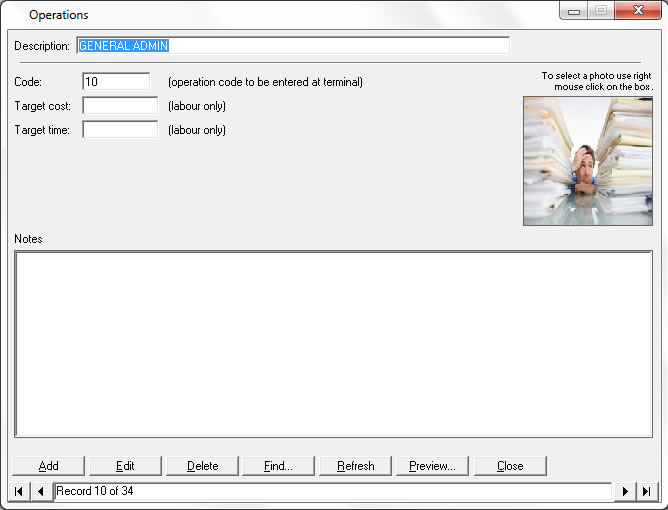Viewport: 668px width, 510px height.
Task: Click the Add button
Action: 48,466
